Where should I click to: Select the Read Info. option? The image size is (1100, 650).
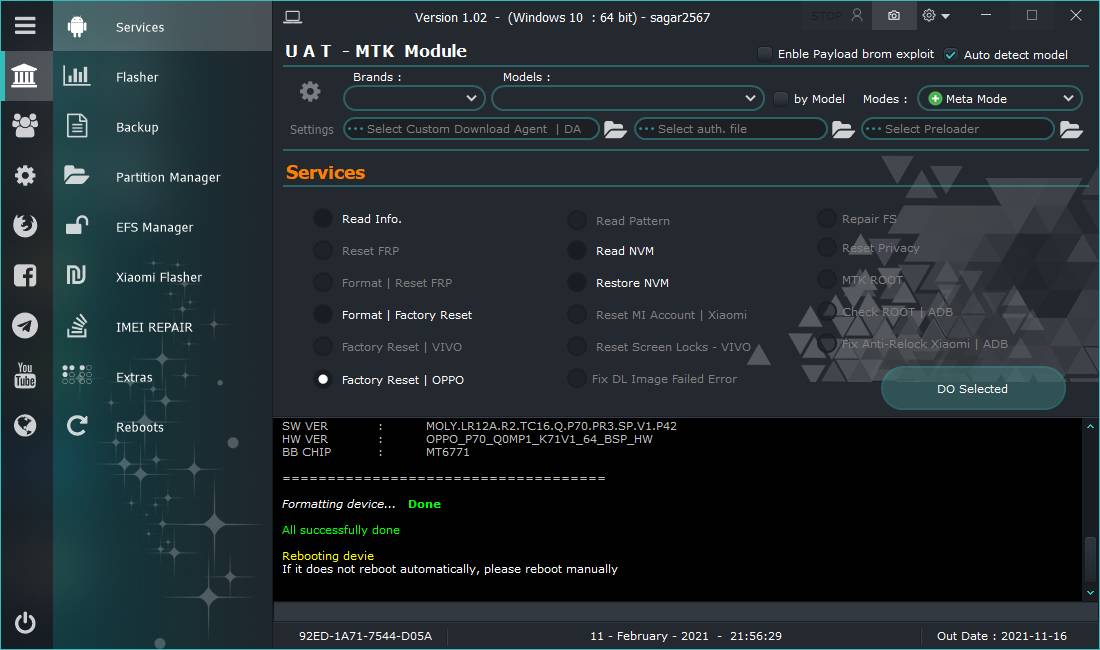coord(323,219)
